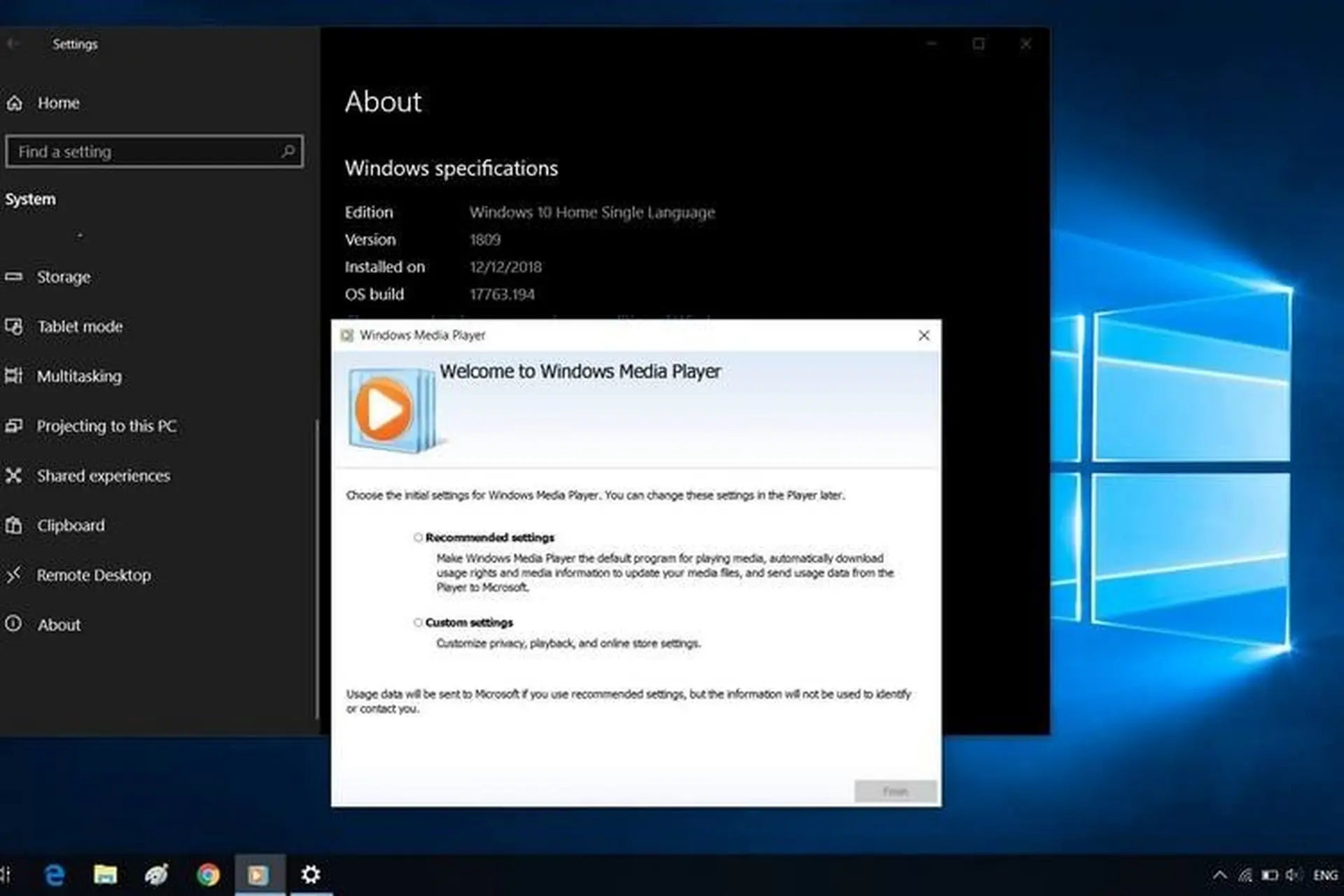Open Google Chrome from taskbar

click(208, 875)
